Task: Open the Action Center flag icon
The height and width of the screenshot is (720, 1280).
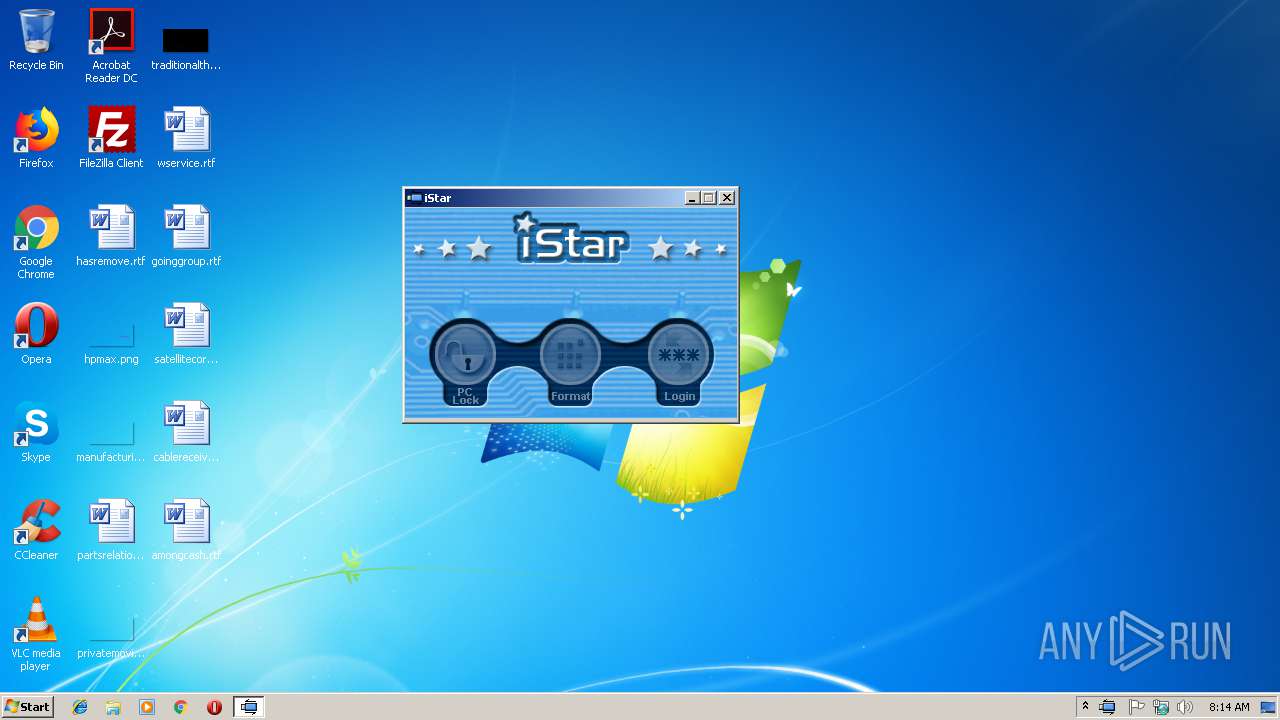Action: [1136, 707]
